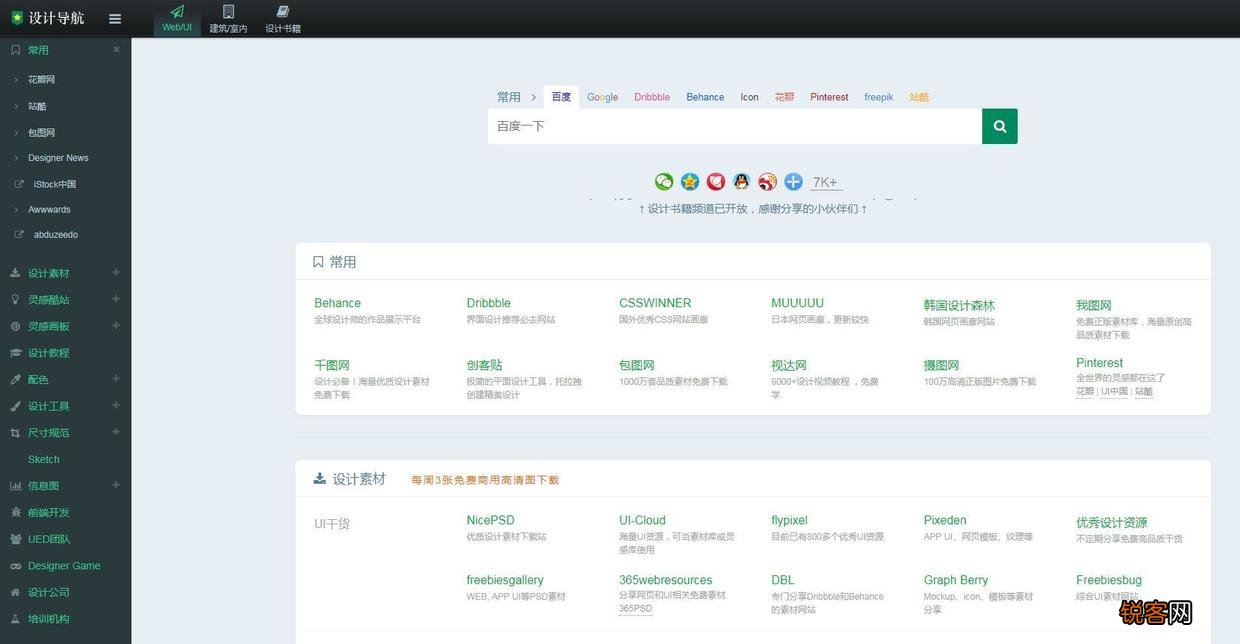Image resolution: width=1240 pixels, height=644 pixels.
Task: Click the 设计工具 brush icon in sidebar
Action: tap(15, 406)
